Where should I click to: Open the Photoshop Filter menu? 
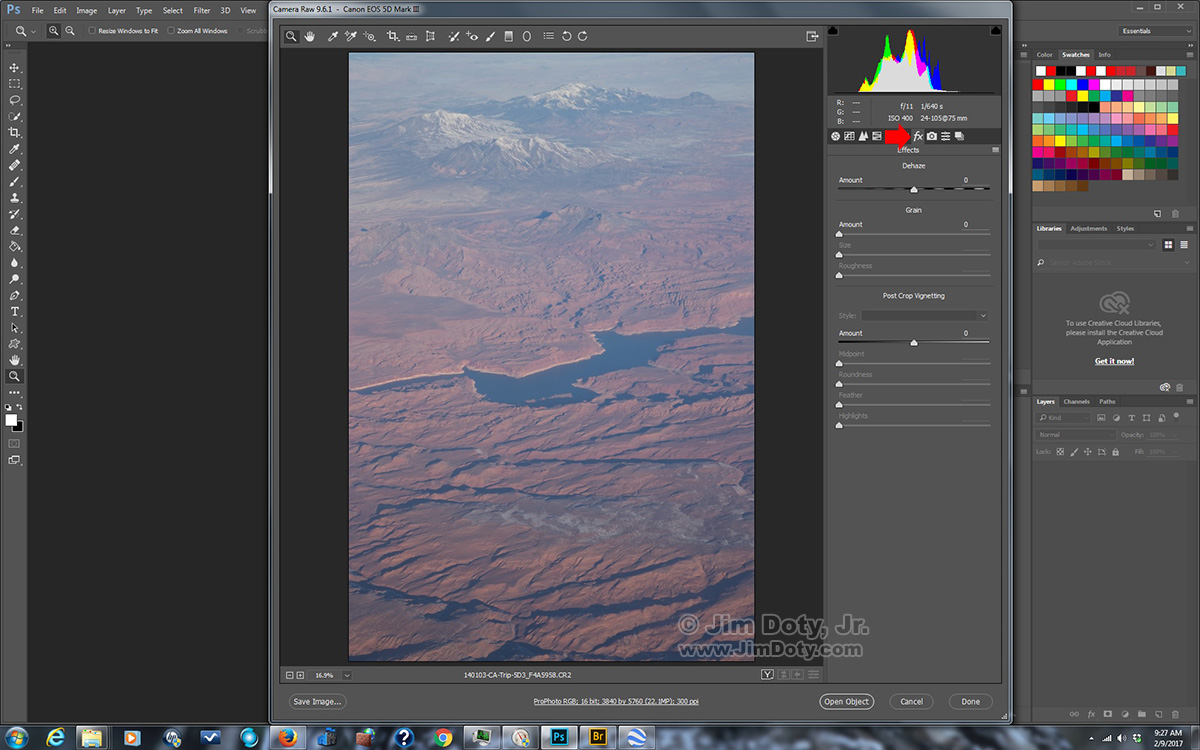pyautogui.click(x=202, y=10)
